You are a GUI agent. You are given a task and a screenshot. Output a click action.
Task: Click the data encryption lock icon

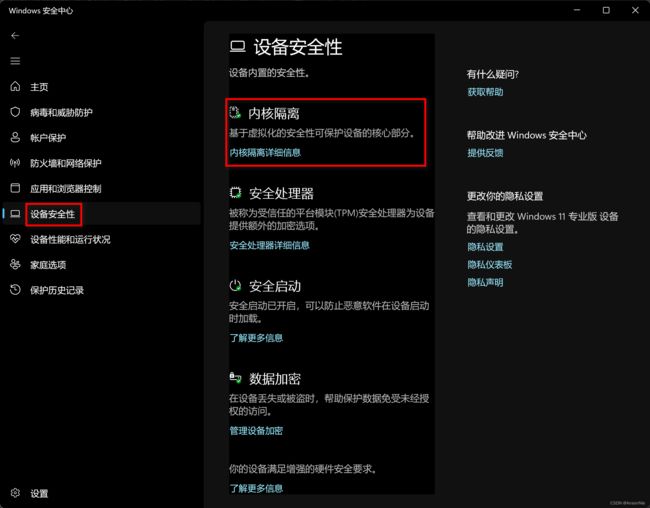click(235, 377)
